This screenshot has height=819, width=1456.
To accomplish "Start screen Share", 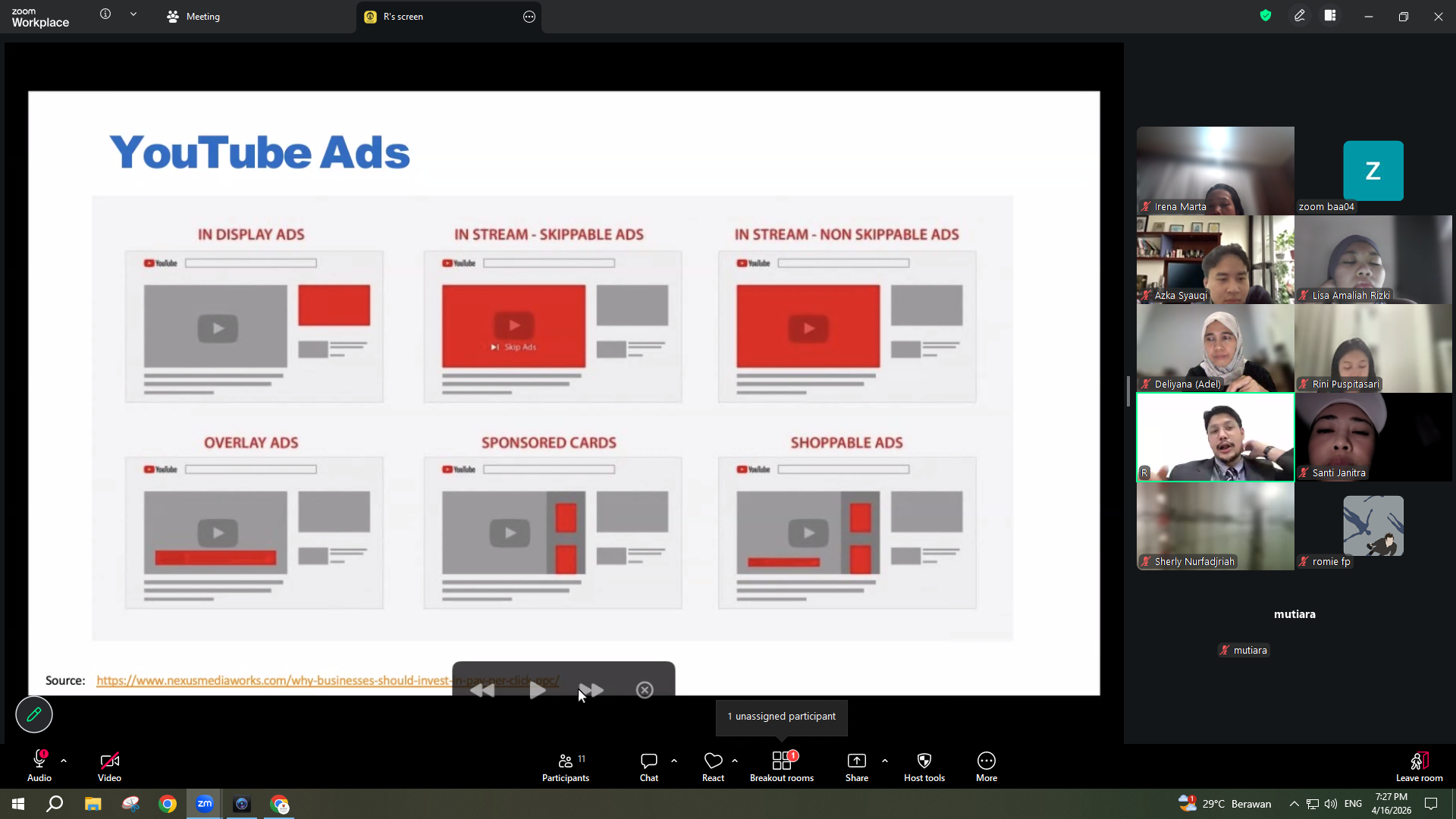I will click(857, 766).
